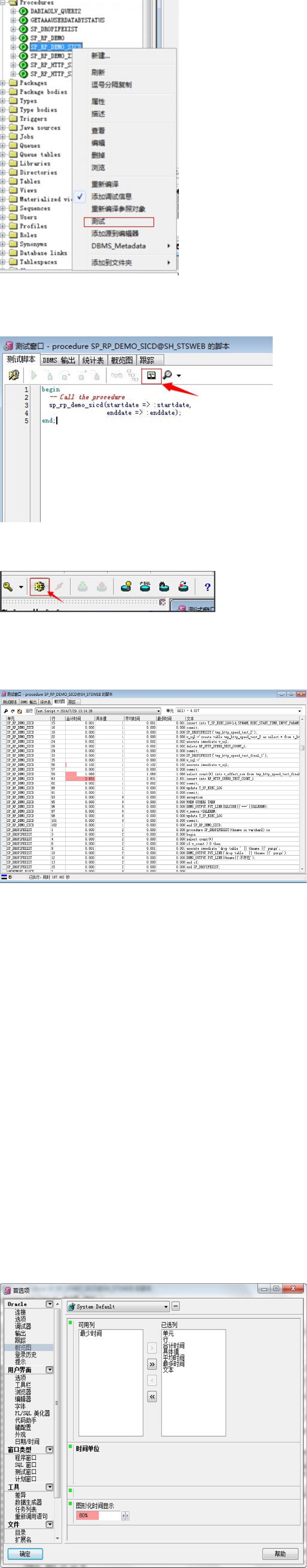Open the Tablespaces folder
The height and width of the screenshot is (1568, 307).
coord(38,262)
